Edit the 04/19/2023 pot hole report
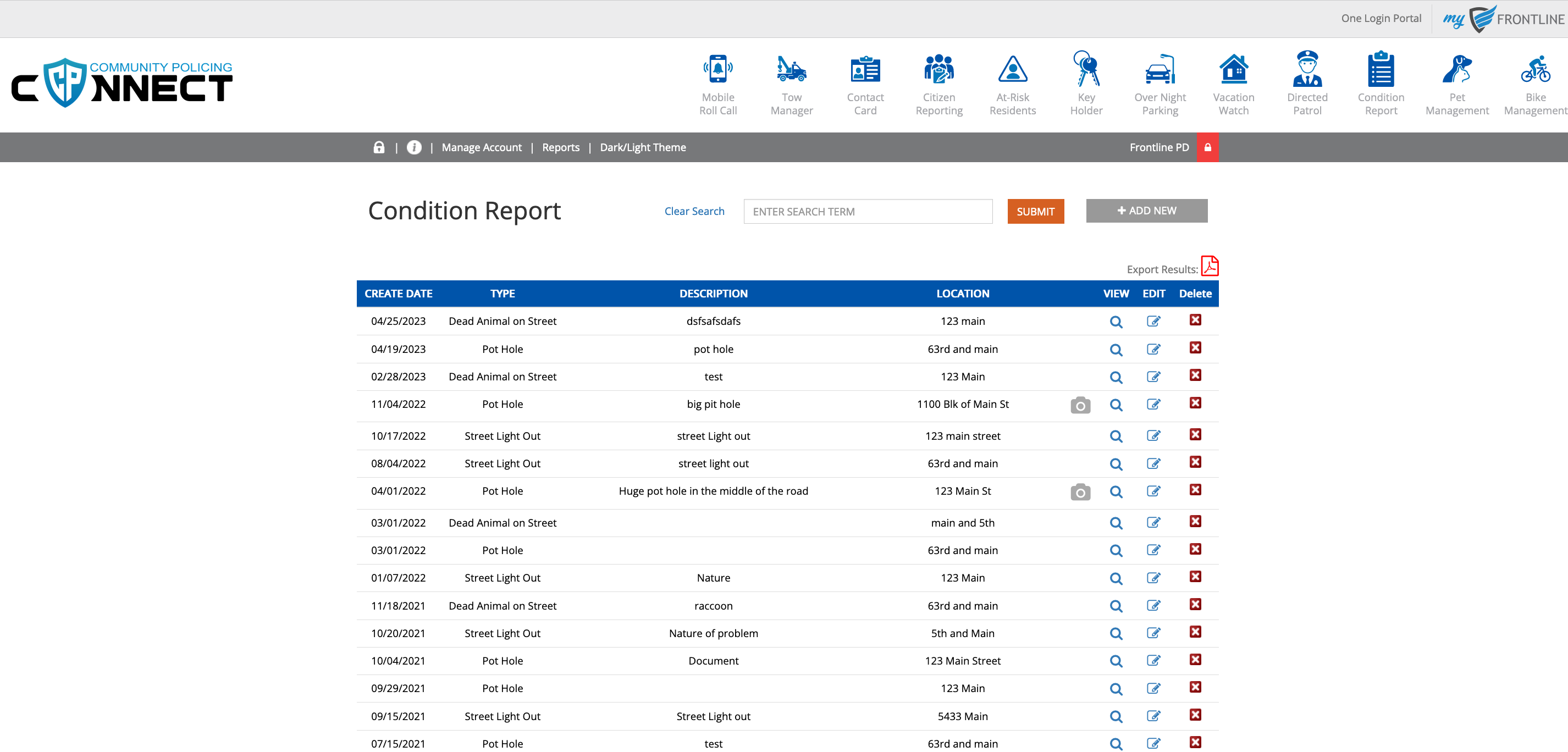Viewport: 1568px width, 752px height. (x=1153, y=349)
